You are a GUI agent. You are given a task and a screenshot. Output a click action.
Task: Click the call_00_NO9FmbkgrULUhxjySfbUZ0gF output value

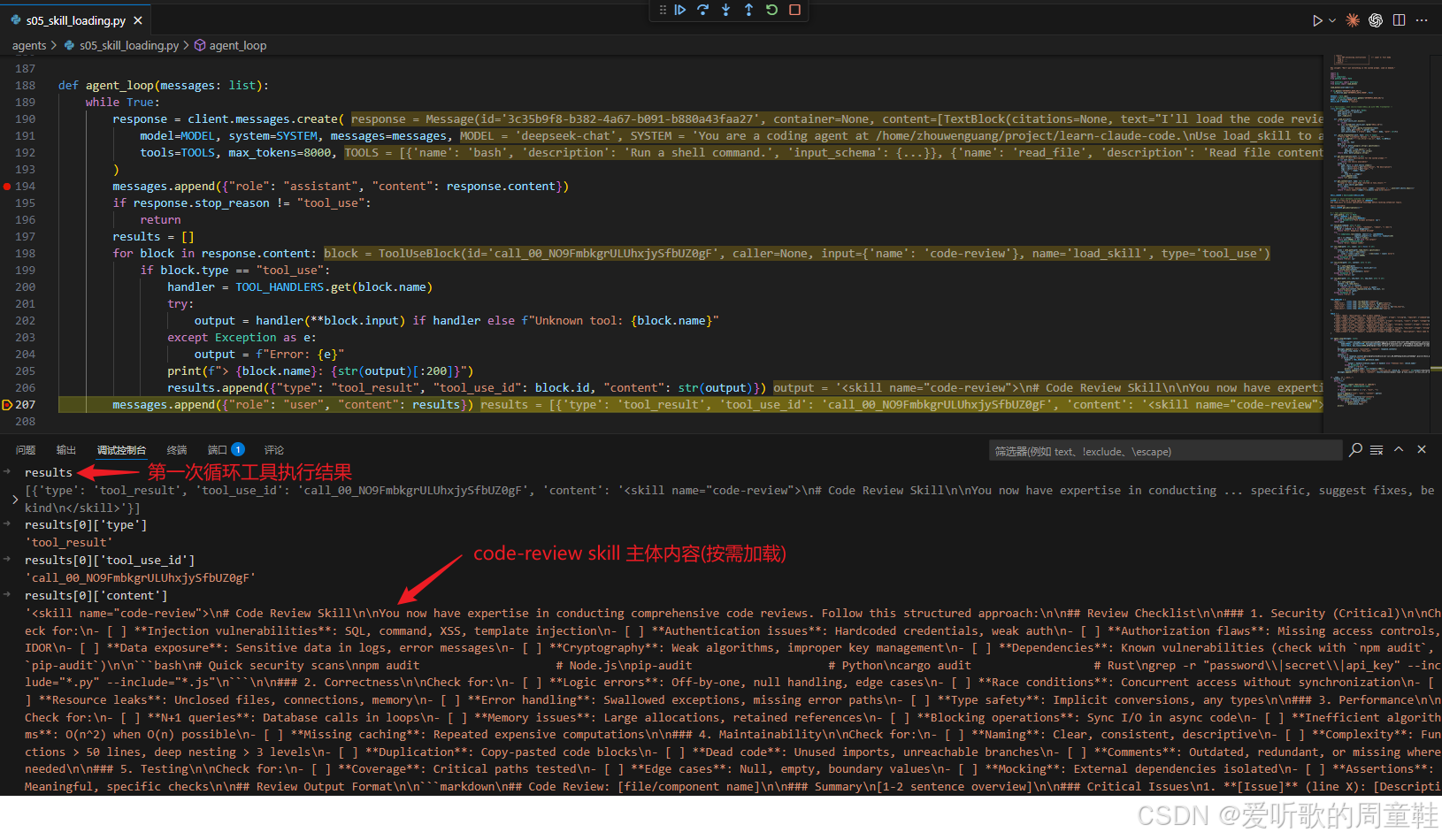[140, 578]
